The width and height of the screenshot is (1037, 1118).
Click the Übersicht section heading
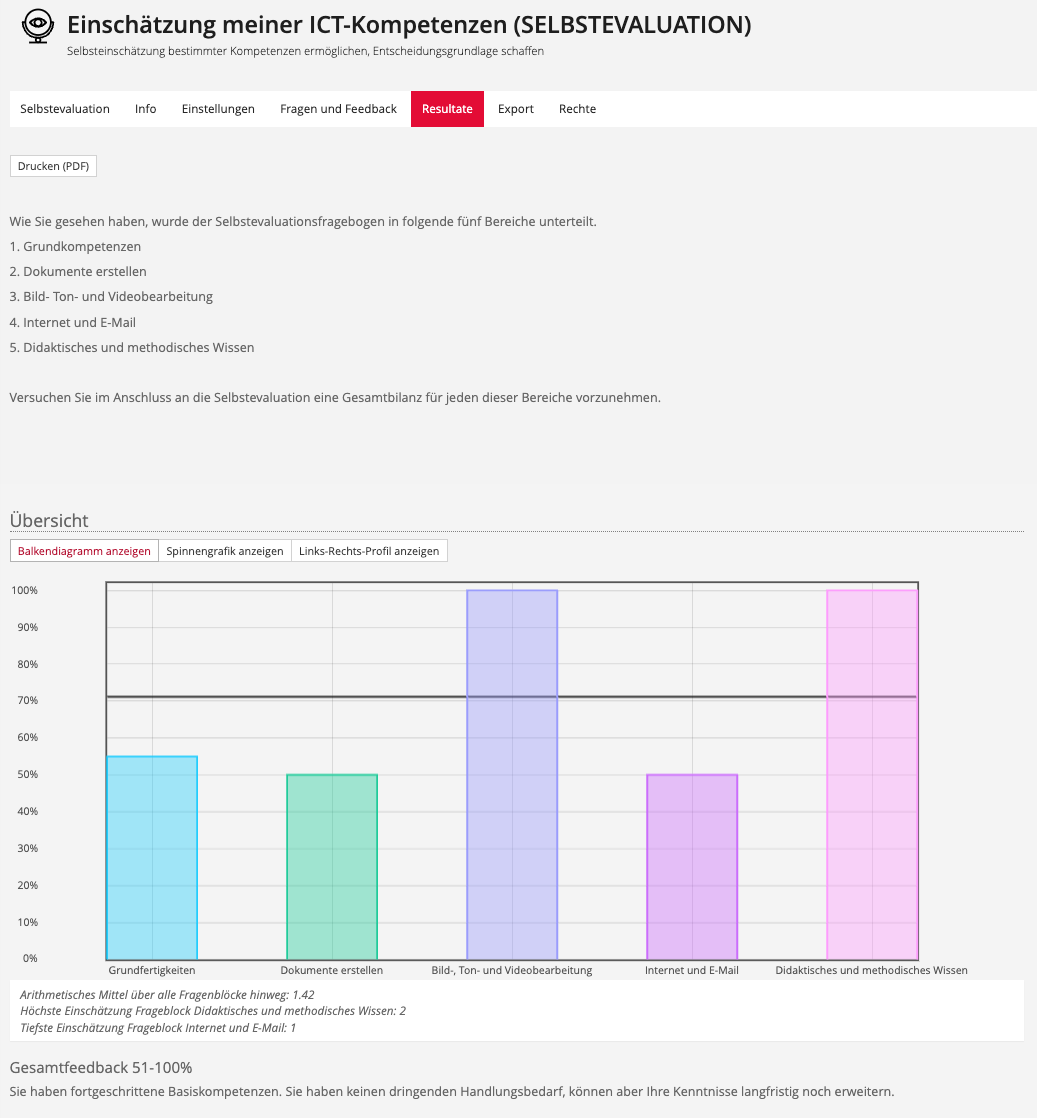point(49,520)
